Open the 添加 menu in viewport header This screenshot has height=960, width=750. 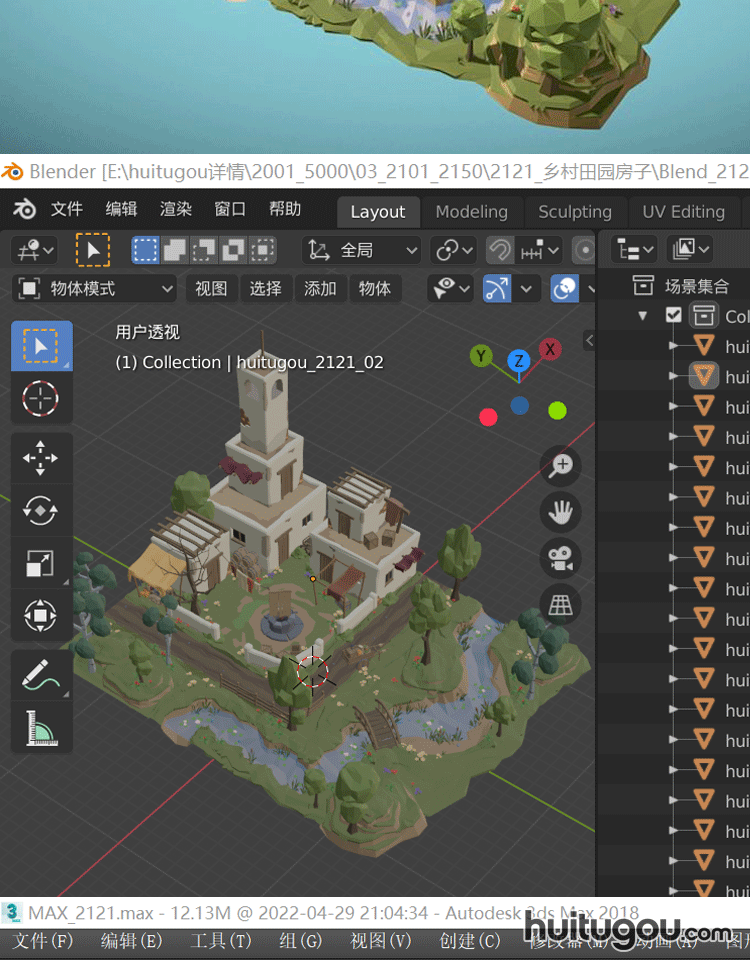point(320,289)
